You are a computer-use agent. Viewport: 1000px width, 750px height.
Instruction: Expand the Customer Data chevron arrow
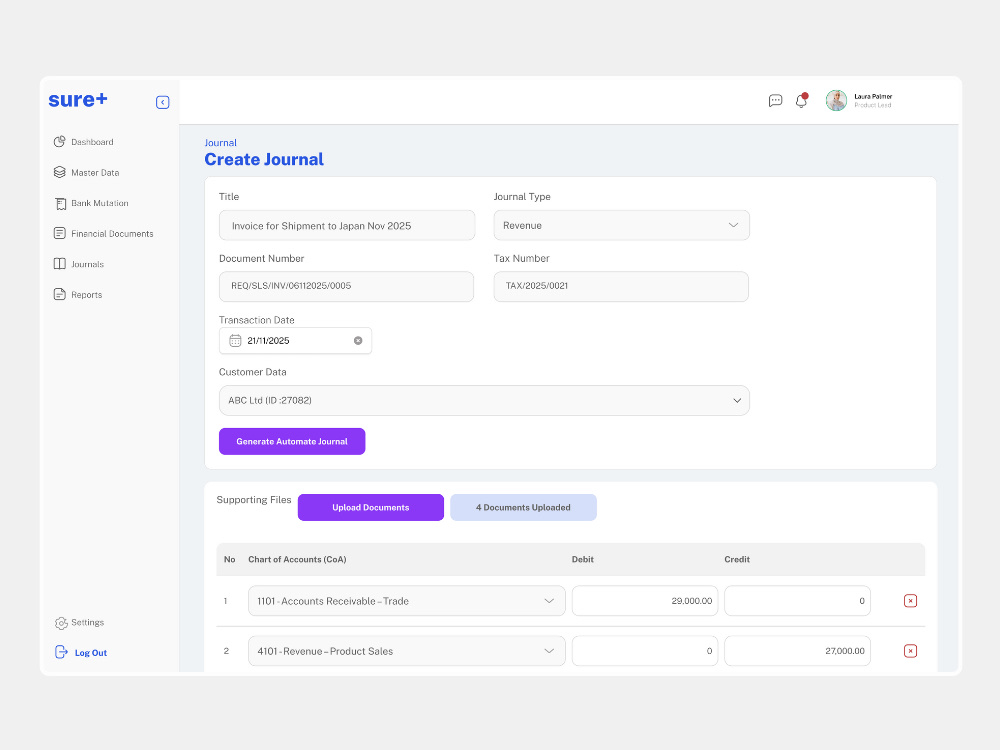(737, 401)
